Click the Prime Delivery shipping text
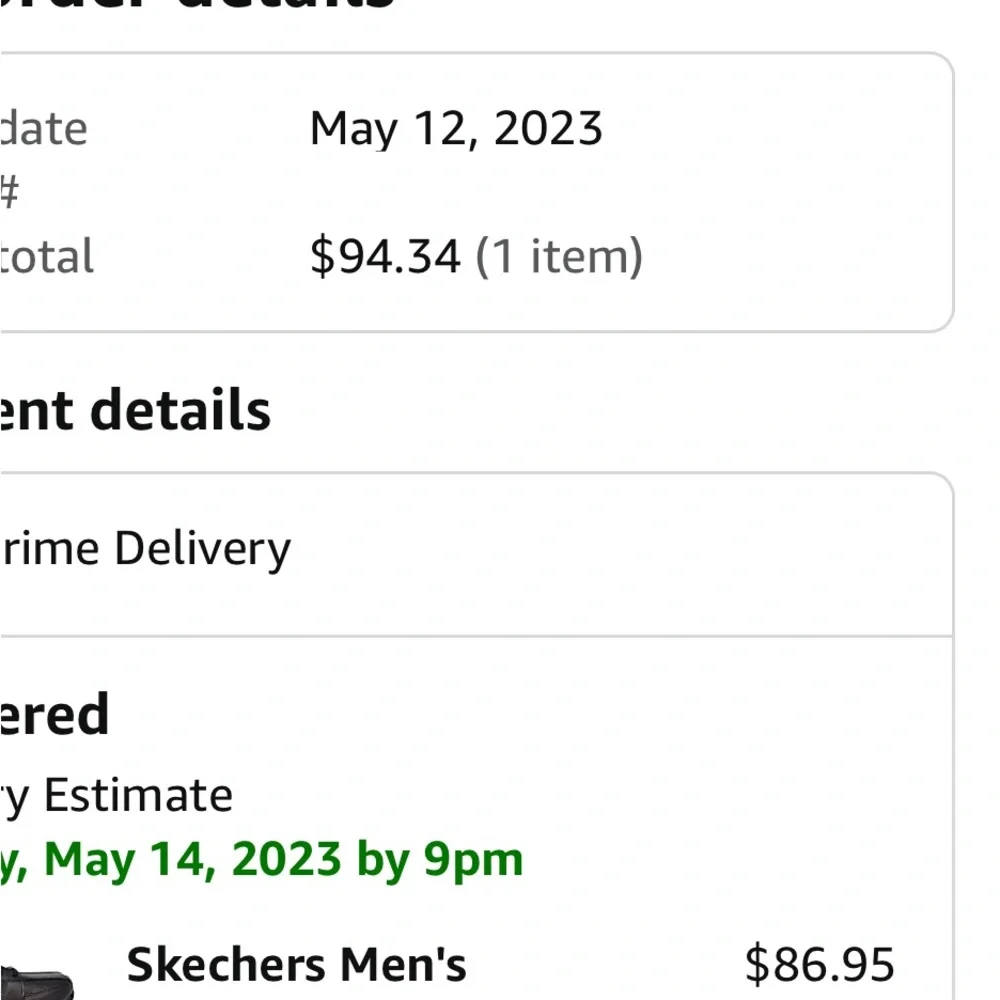 click(145, 549)
